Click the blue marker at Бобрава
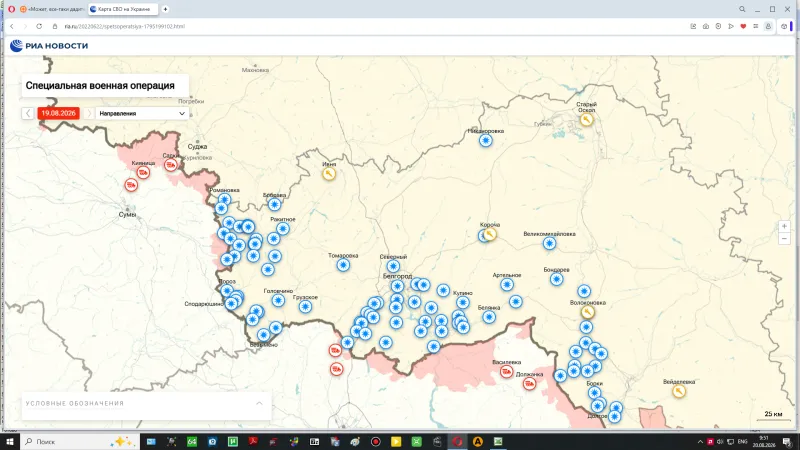This screenshot has height=450, width=800. pos(274,205)
